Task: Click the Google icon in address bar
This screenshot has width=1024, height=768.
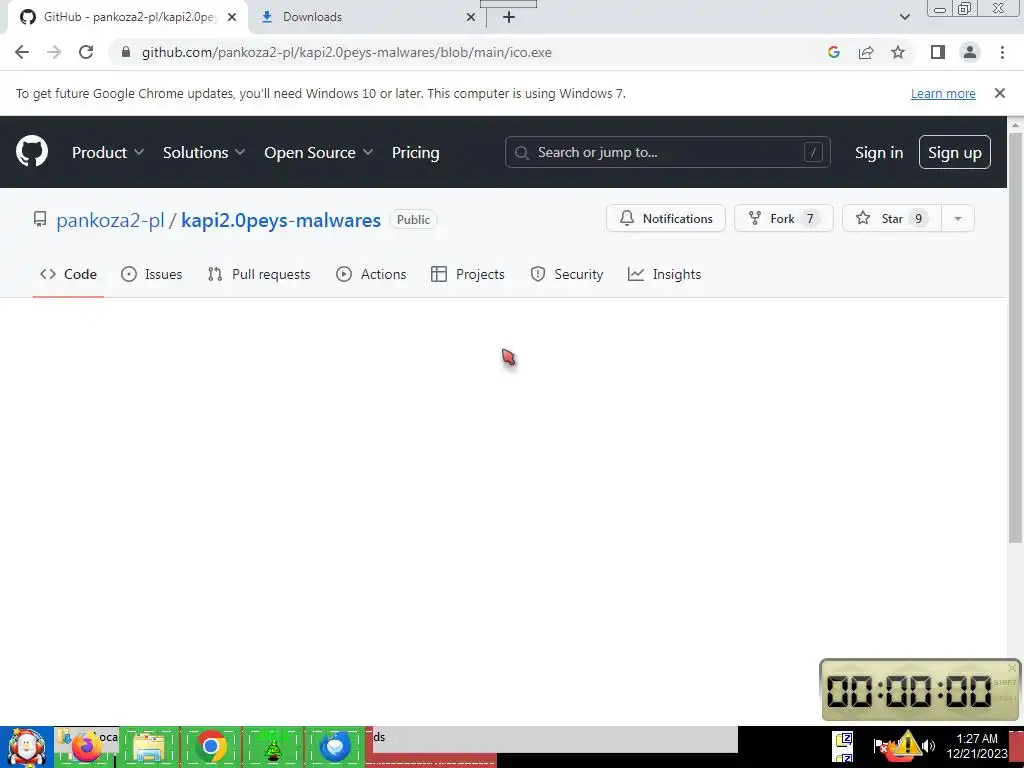Action: point(833,52)
